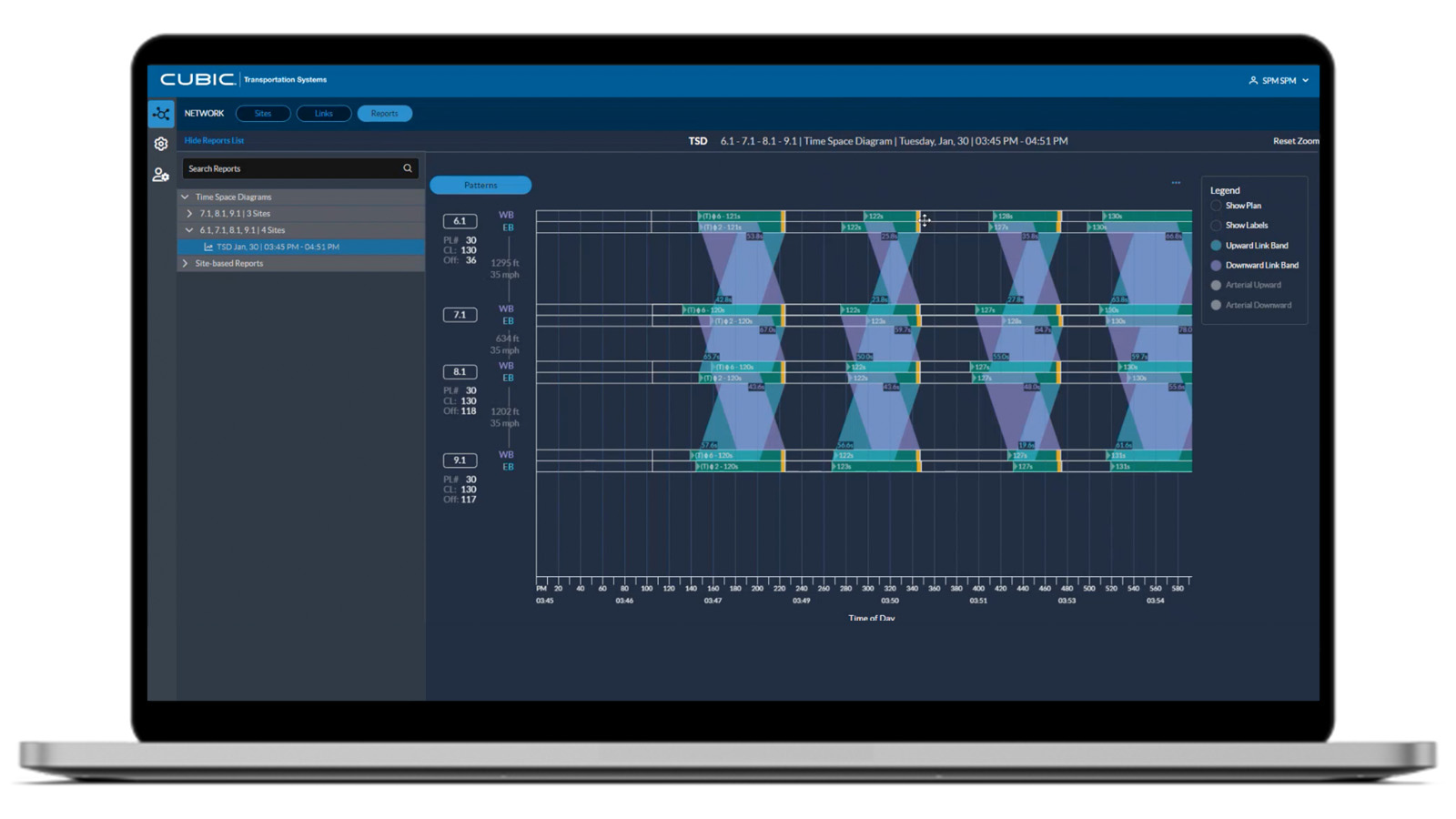Viewport: 1456px width, 819px height.
Task: Open Settings via the gear icon
Action: tap(161, 144)
